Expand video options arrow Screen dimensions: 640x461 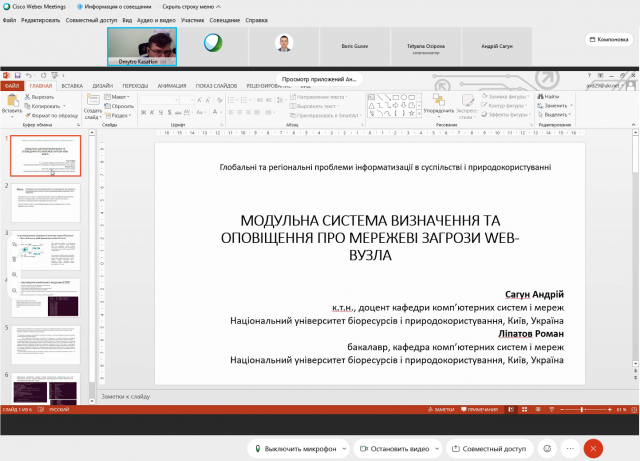coord(436,449)
